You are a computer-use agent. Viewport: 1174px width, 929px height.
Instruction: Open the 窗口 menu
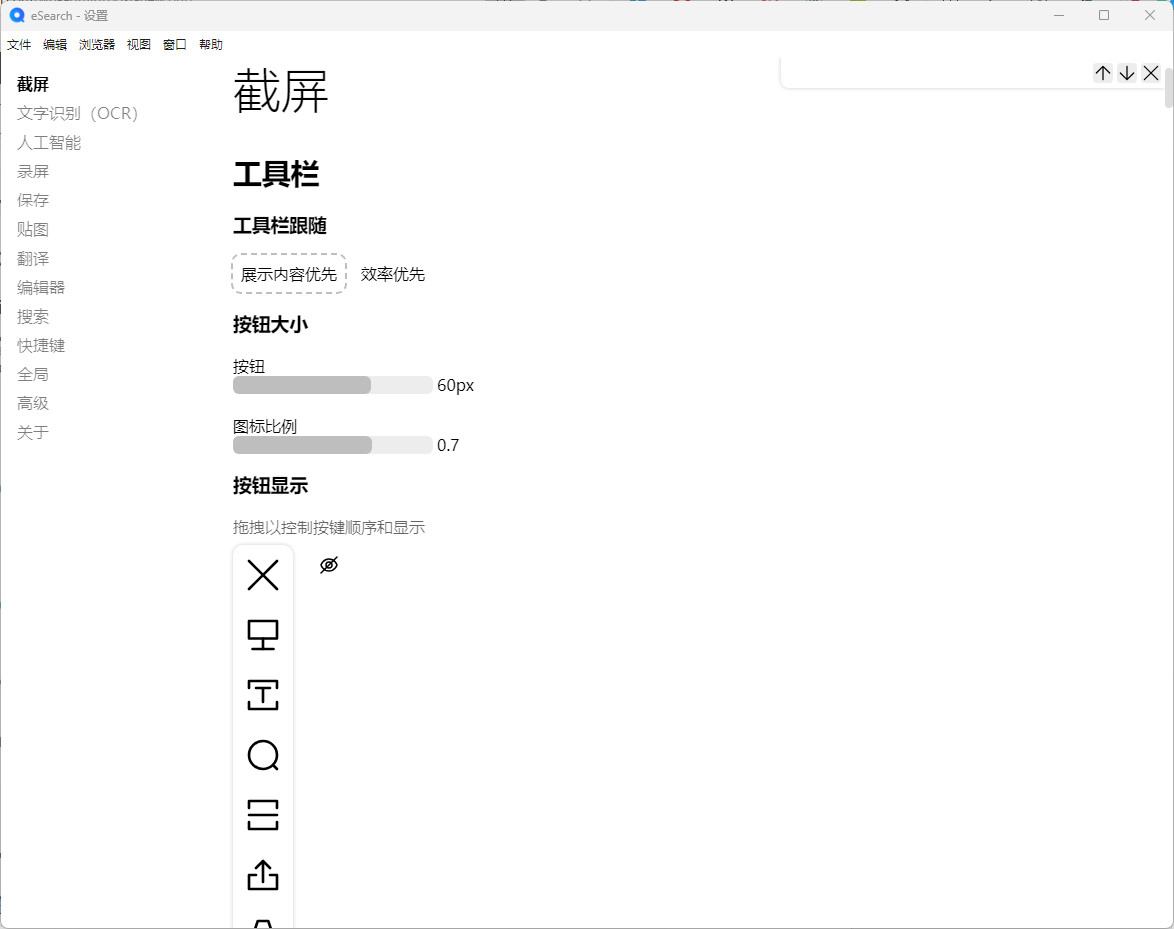coord(174,45)
